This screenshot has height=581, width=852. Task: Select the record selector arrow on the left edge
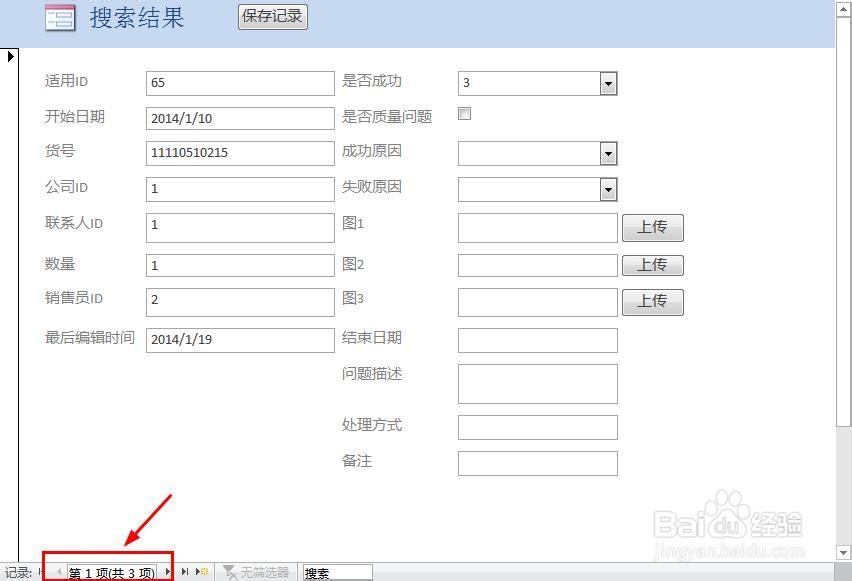point(10,57)
